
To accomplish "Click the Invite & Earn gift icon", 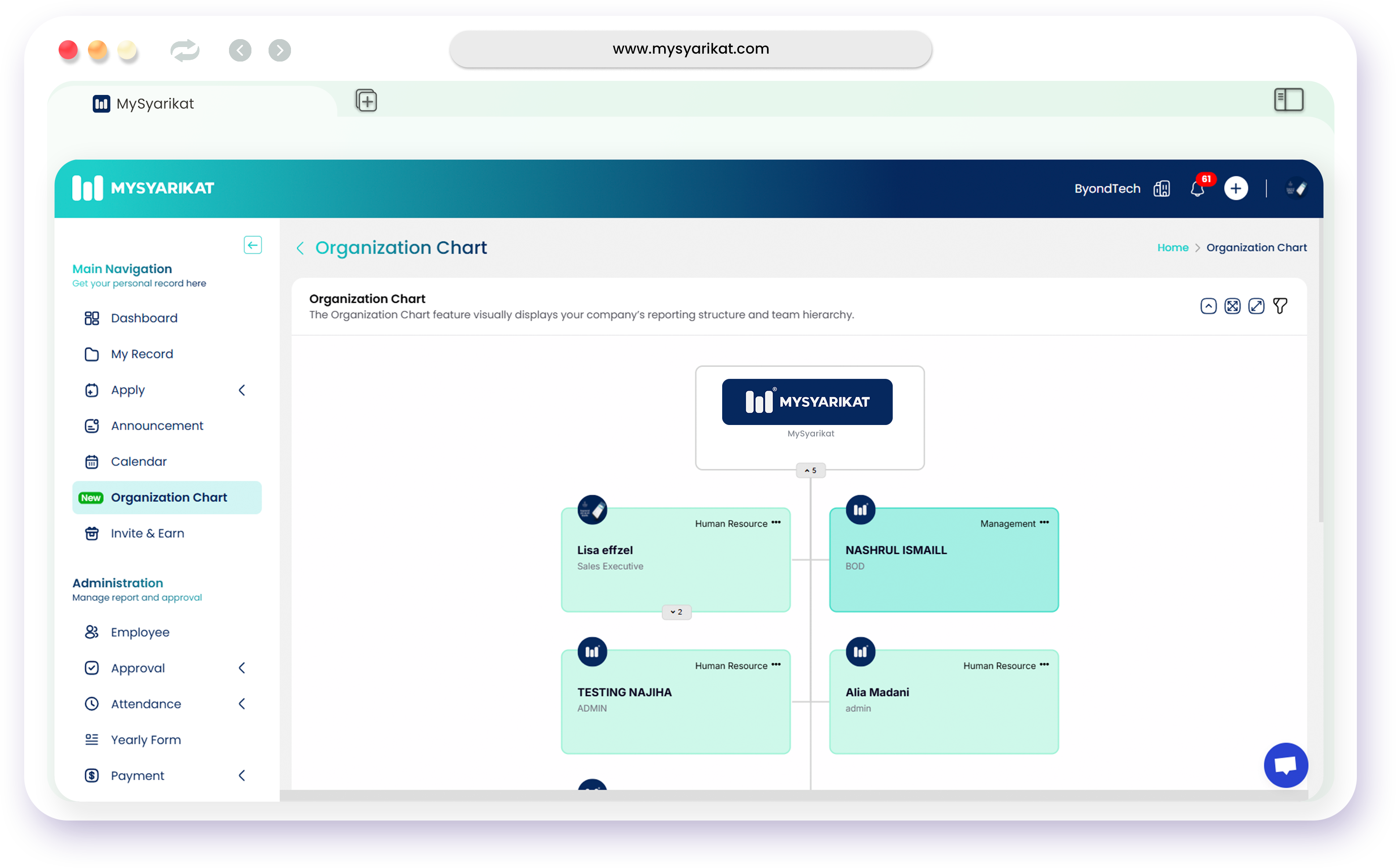I will point(92,533).
